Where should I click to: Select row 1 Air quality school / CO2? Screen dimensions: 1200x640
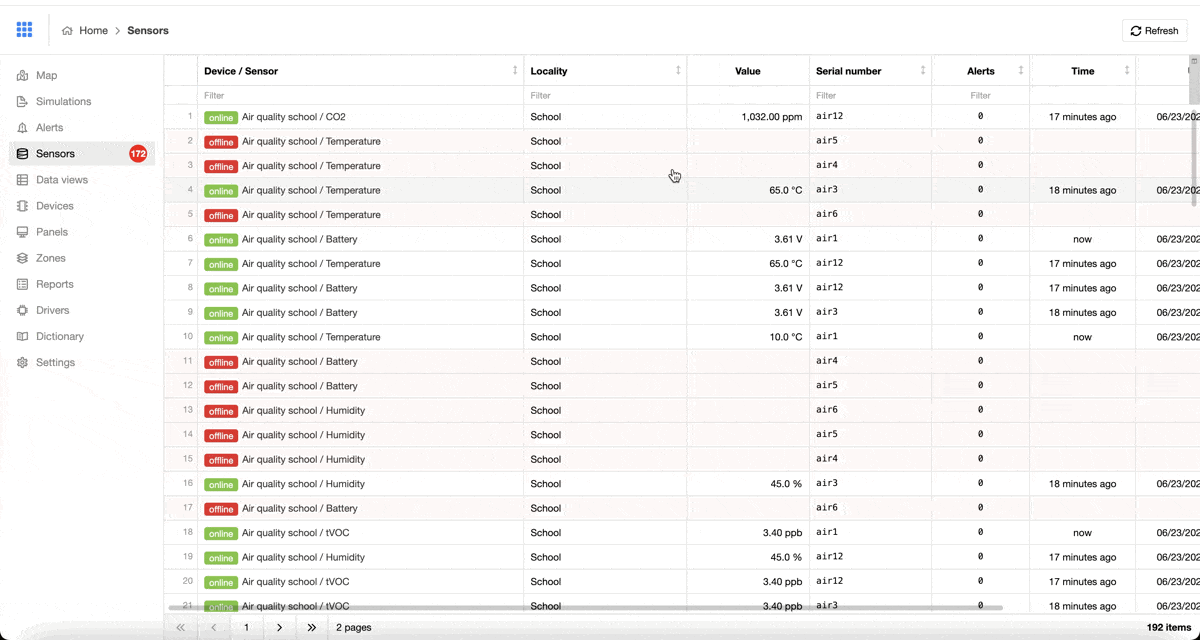click(x=682, y=117)
